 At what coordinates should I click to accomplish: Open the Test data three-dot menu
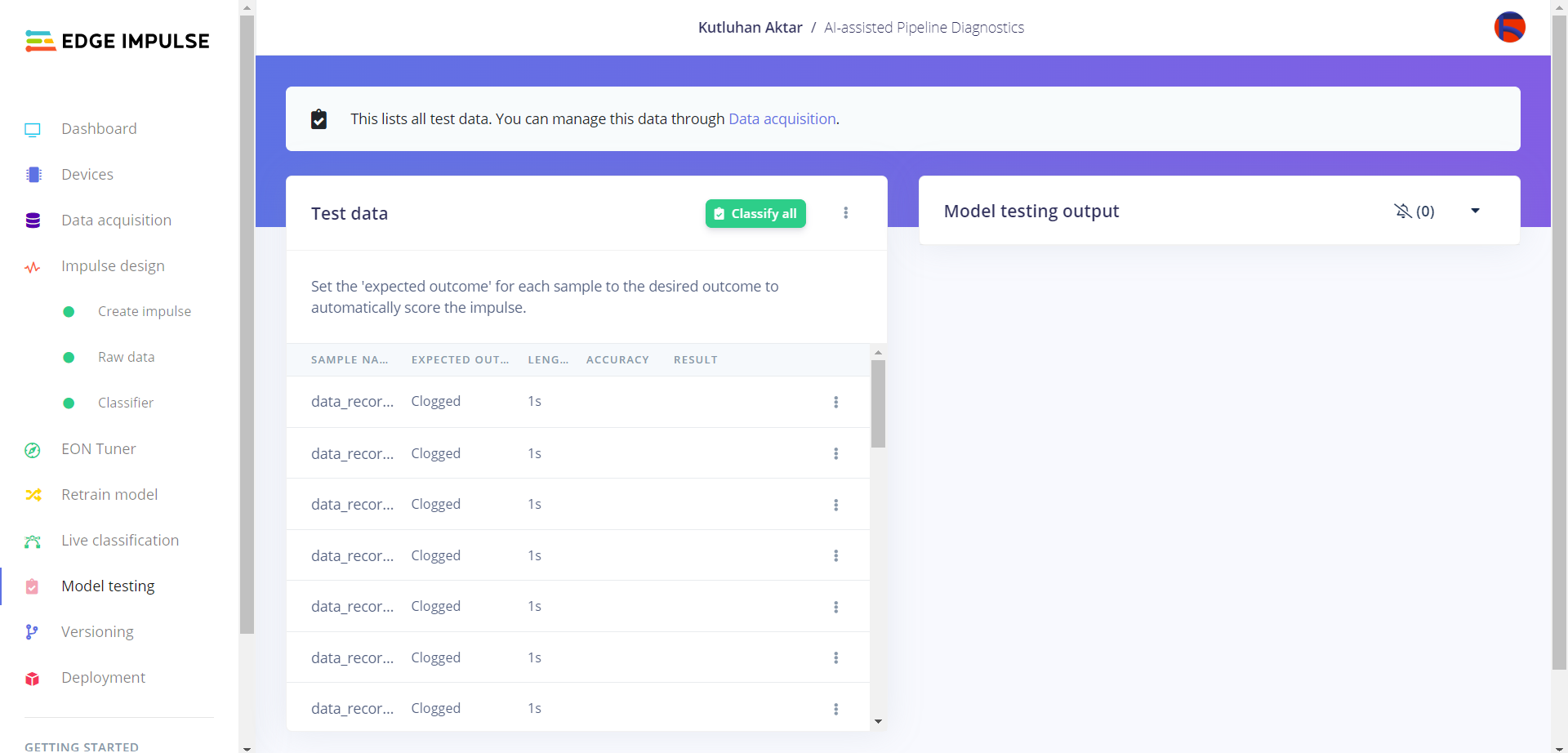pos(845,213)
